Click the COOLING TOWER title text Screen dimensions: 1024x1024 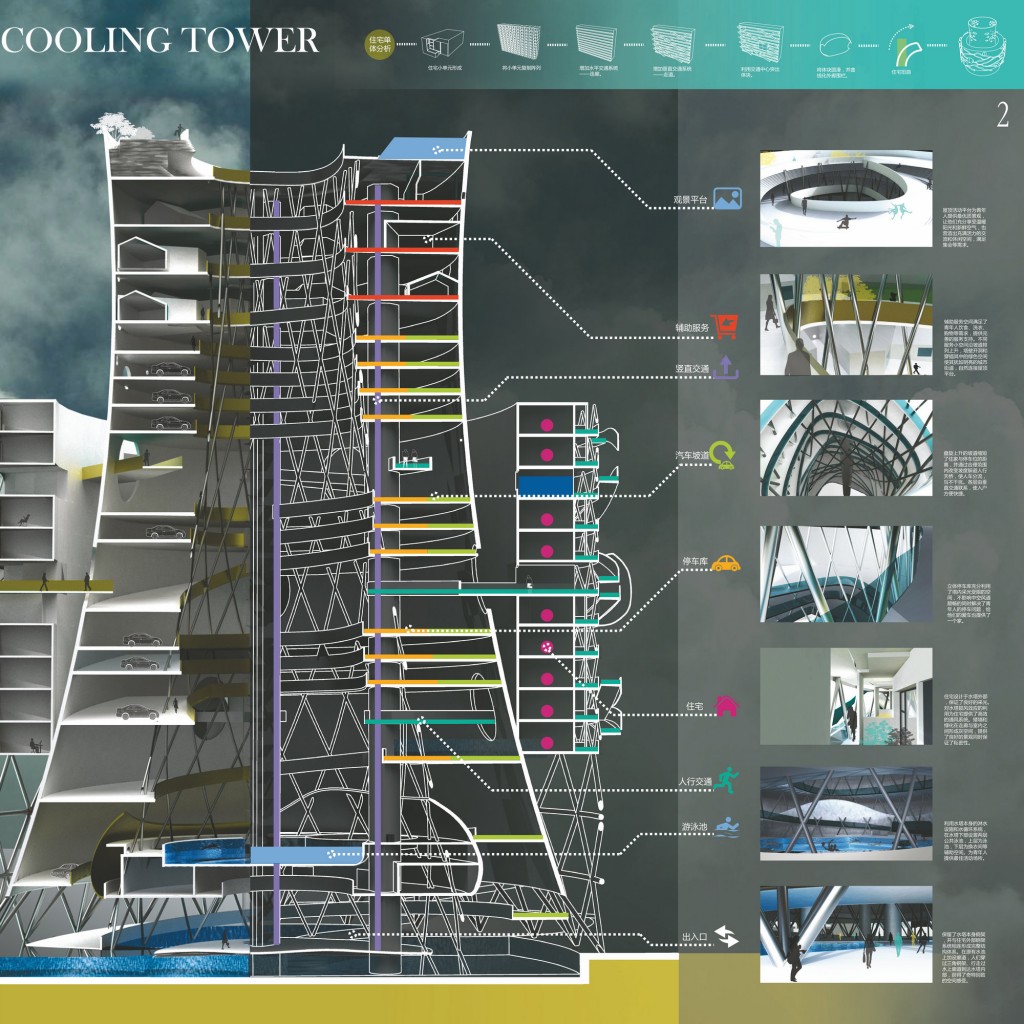click(160, 40)
